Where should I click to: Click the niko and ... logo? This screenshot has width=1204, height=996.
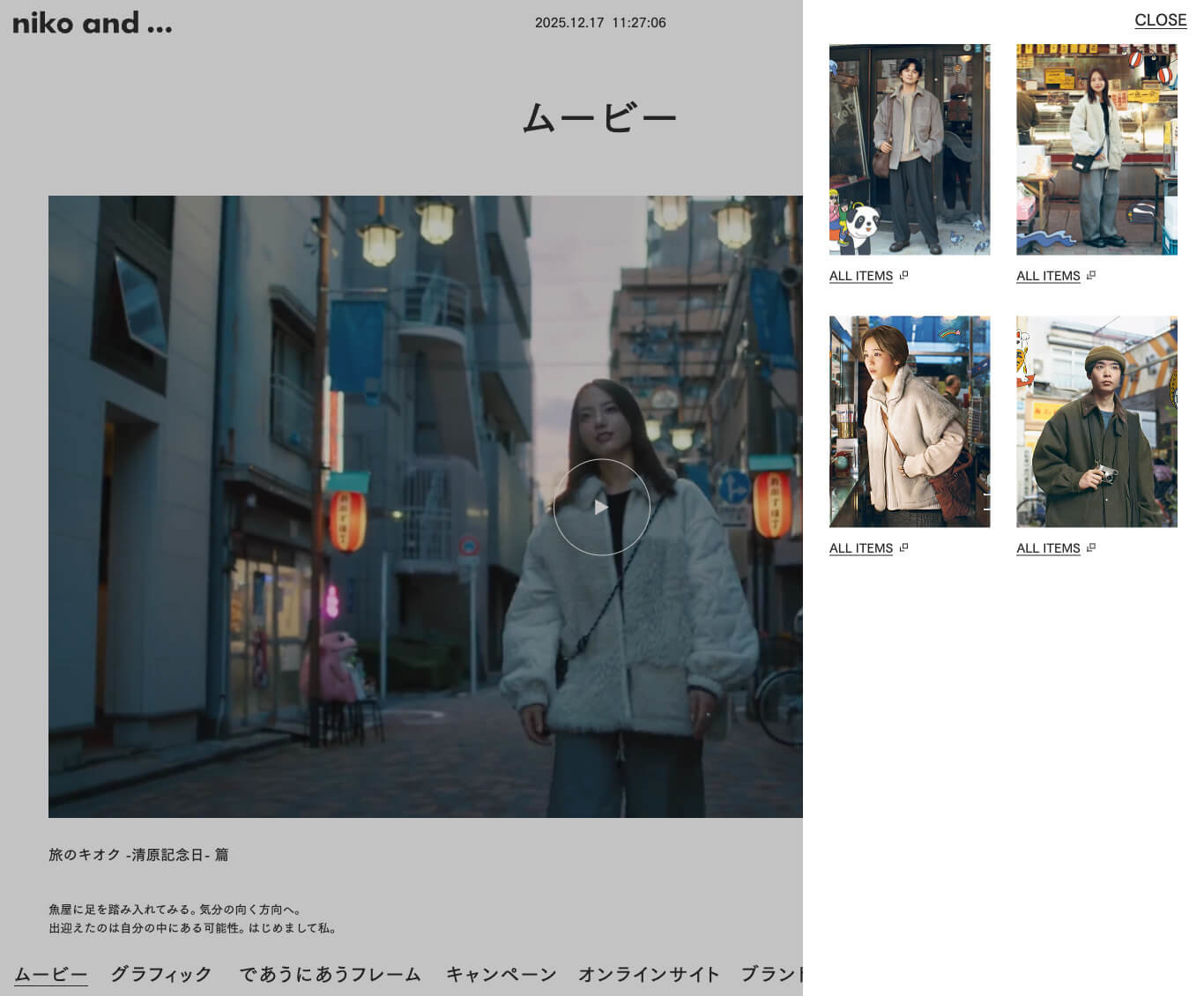(93, 23)
